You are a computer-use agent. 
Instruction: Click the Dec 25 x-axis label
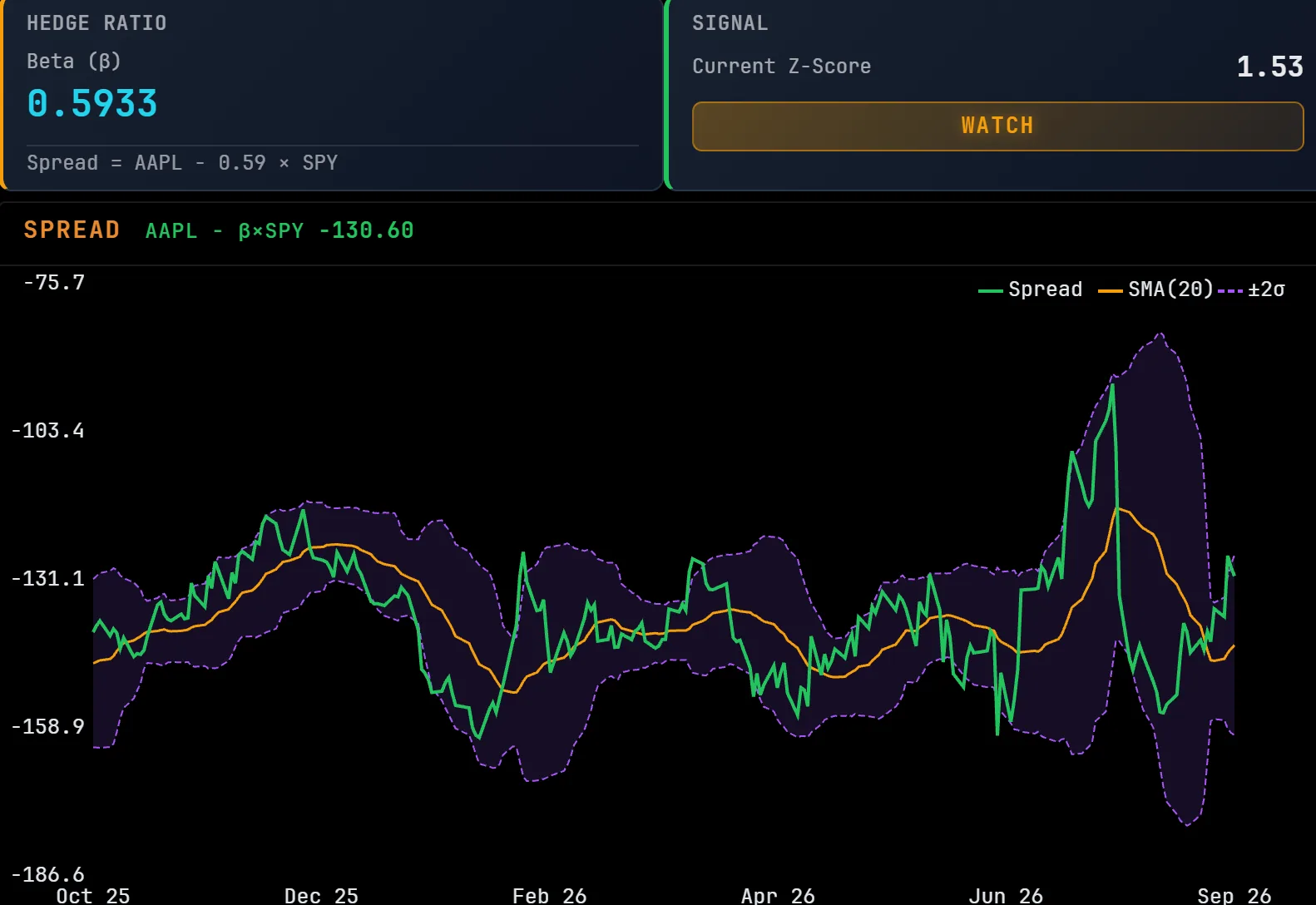321,896
